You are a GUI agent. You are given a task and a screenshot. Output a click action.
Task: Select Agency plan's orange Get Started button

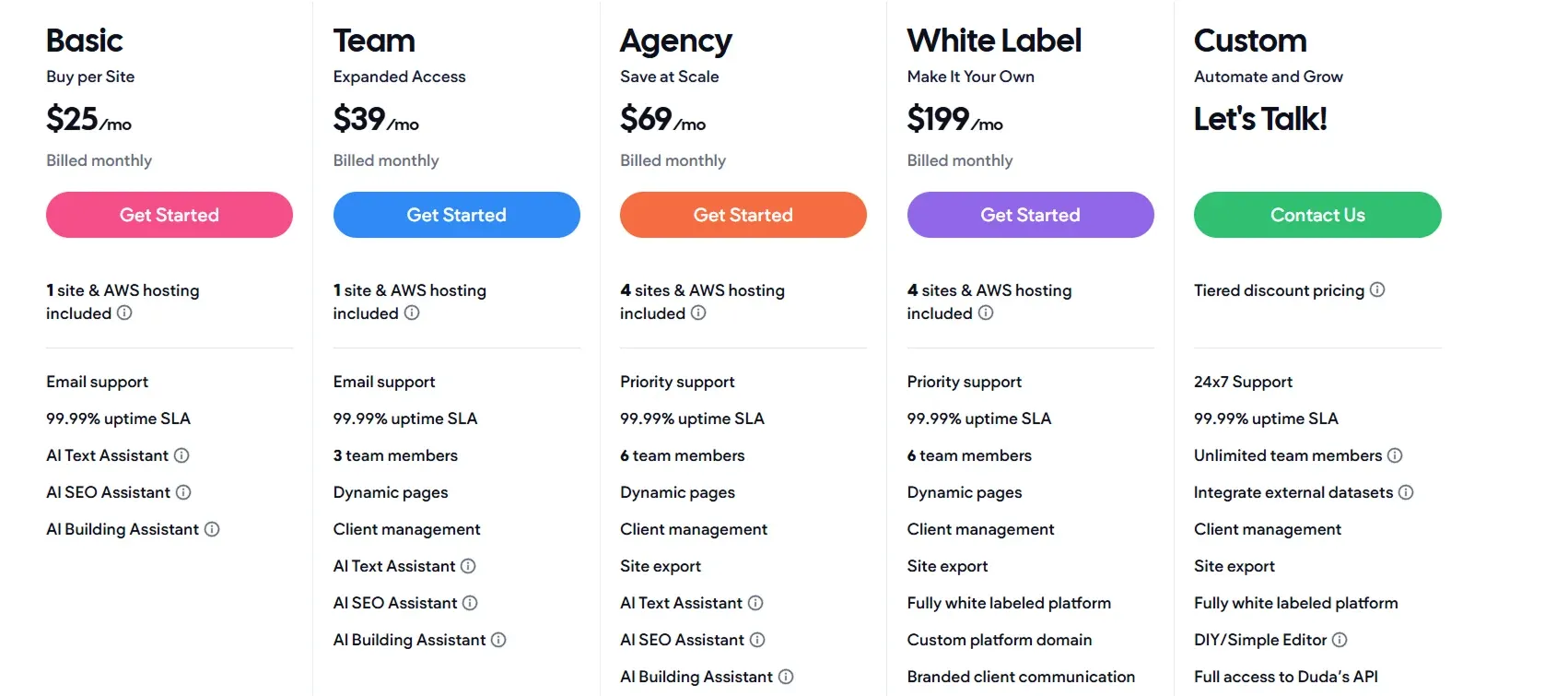click(743, 215)
